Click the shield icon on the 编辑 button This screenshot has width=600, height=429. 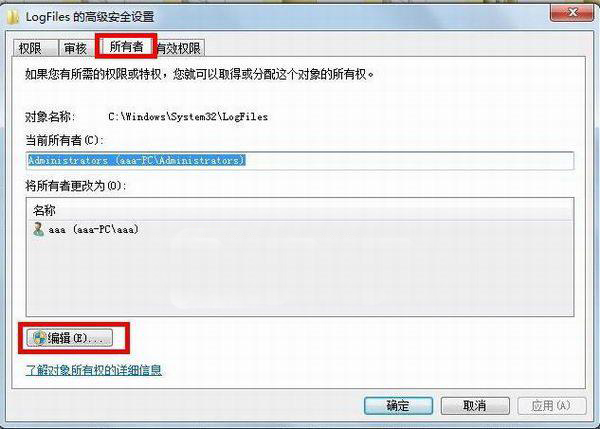tap(39, 338)
